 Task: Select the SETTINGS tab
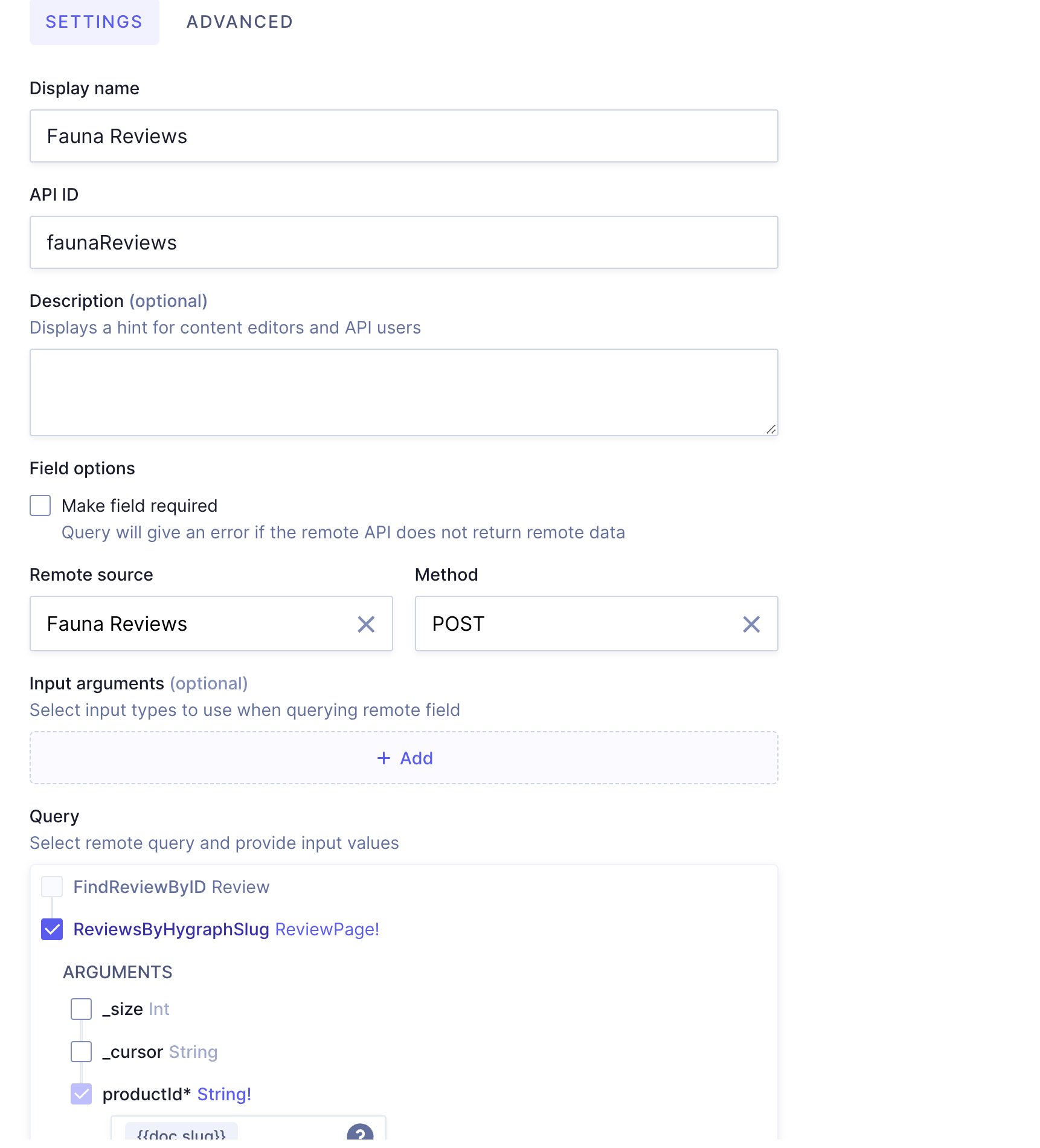click(x=94, y=22)
